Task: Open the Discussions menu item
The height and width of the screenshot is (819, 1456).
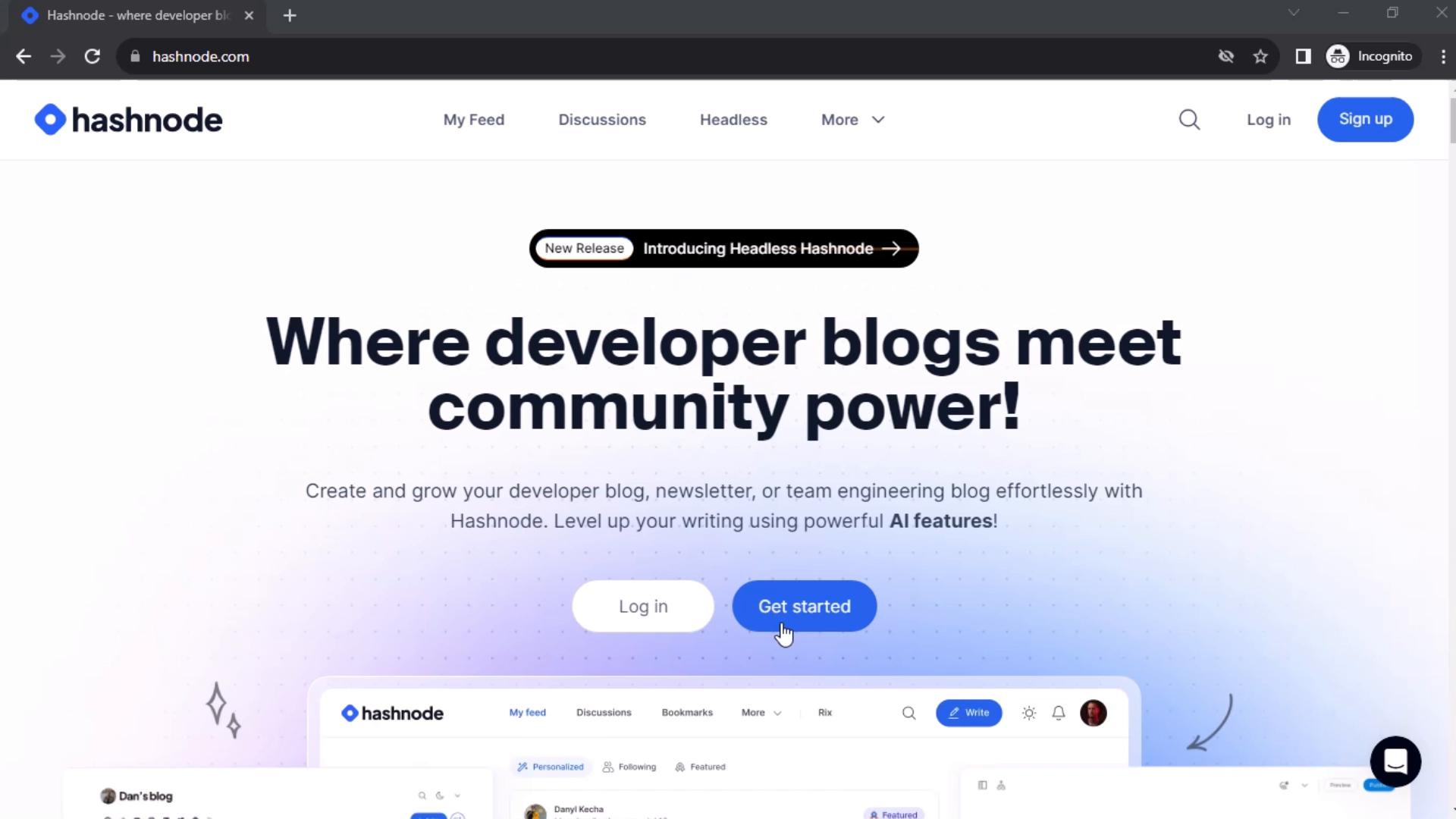Action: click(x=602, y=120)
